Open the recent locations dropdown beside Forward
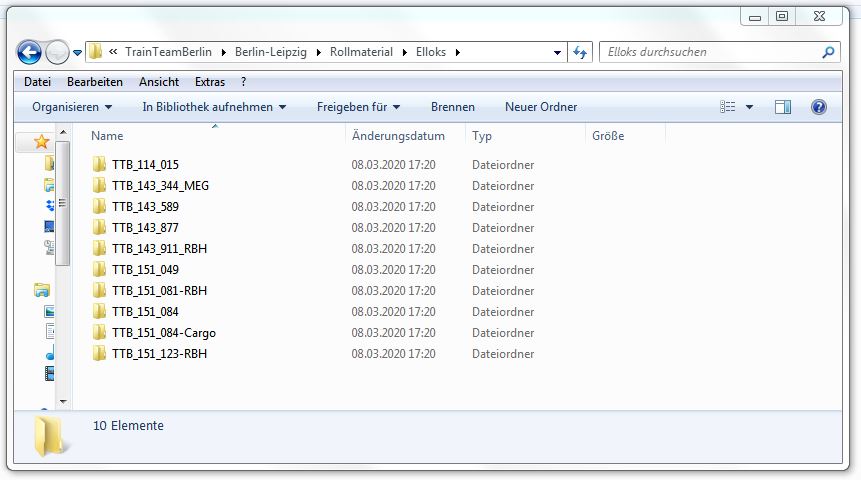Screen dimensions: 861x480 [77, 53]
